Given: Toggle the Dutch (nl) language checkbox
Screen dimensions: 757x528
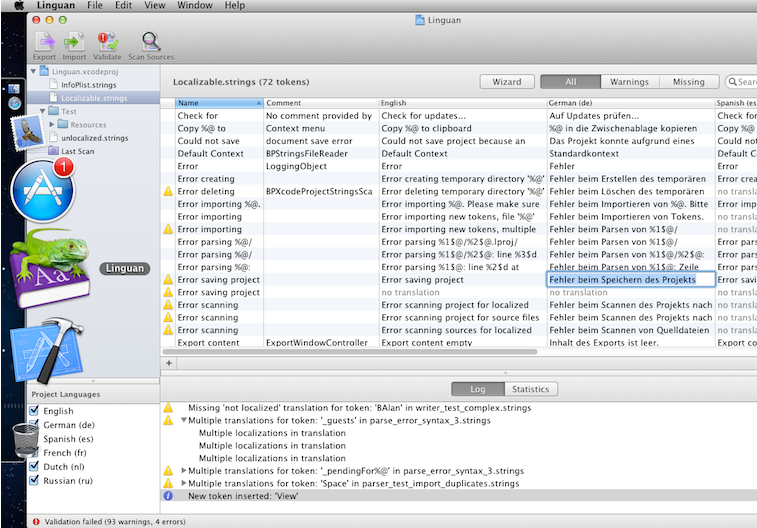Looking at the screenshot, I should click(x=35, y=466).
